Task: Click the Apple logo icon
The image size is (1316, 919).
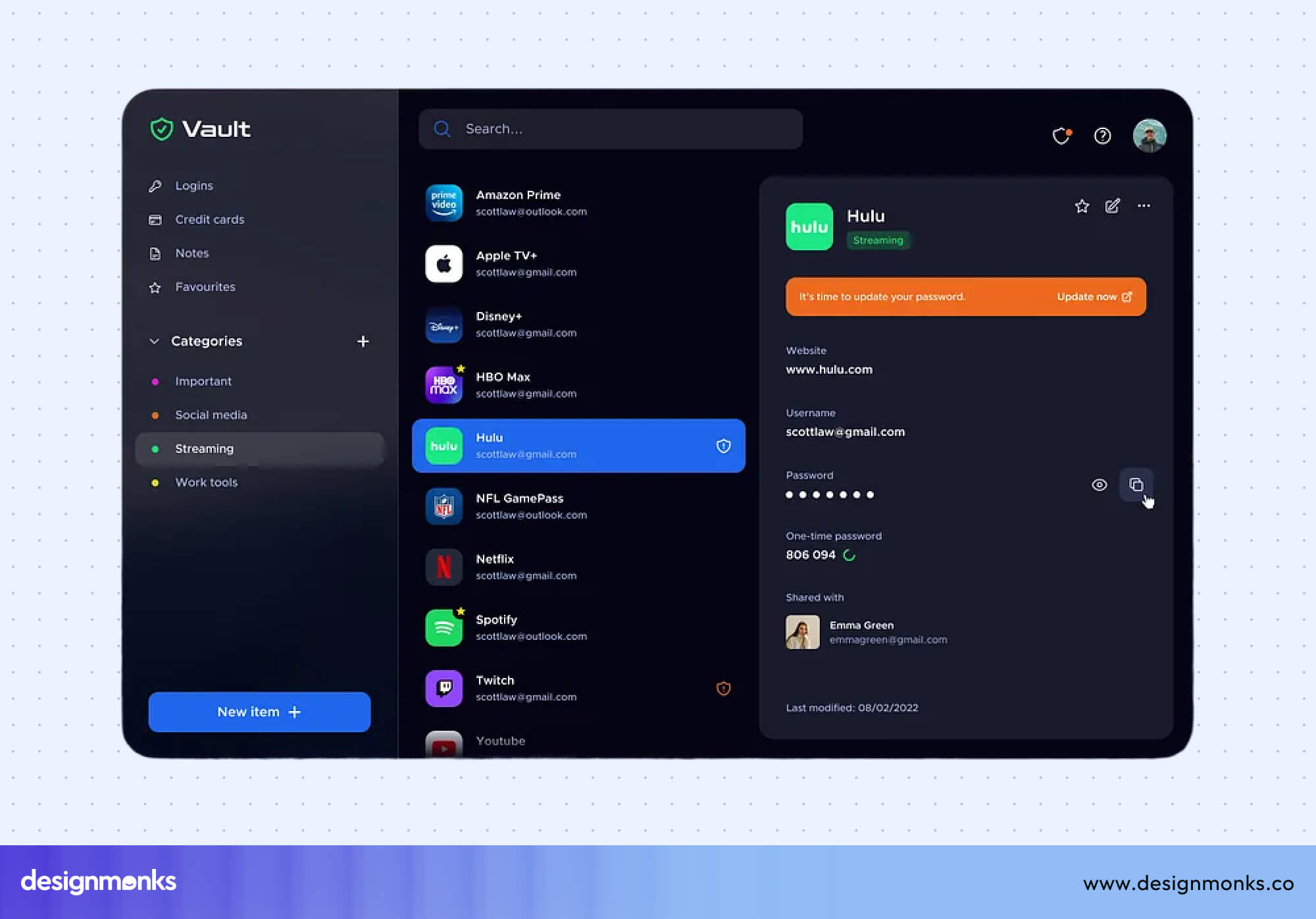Action: click(x=443, y=264)
